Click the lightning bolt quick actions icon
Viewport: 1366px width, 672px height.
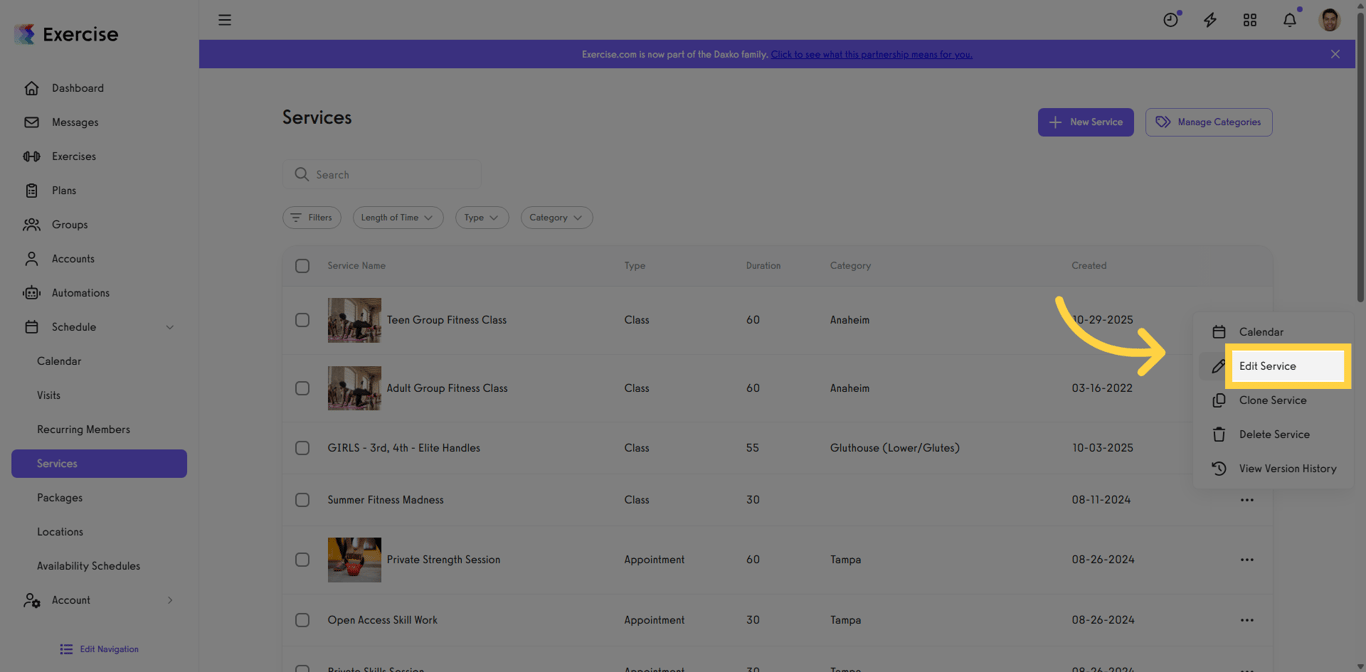click(1210, 19)
